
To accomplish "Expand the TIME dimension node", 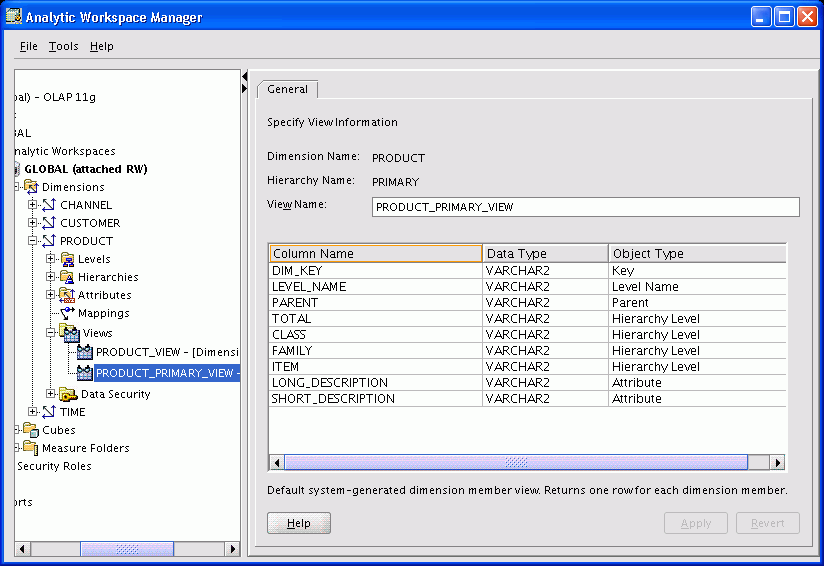I will point(33,412).
